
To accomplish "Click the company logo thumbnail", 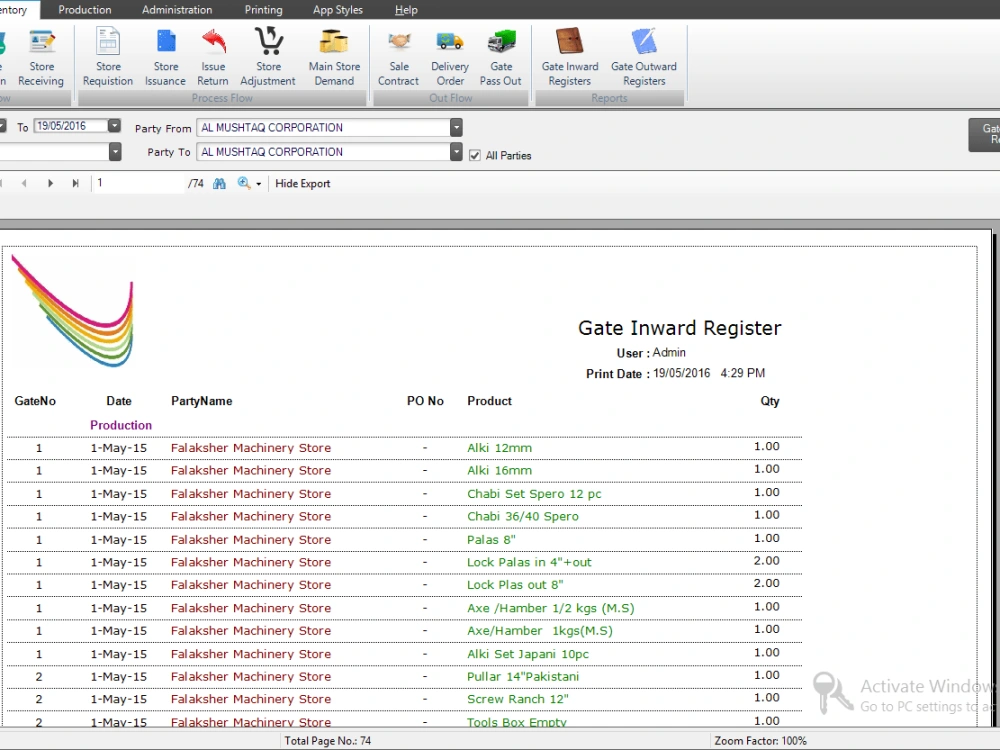I will [73, 311].
